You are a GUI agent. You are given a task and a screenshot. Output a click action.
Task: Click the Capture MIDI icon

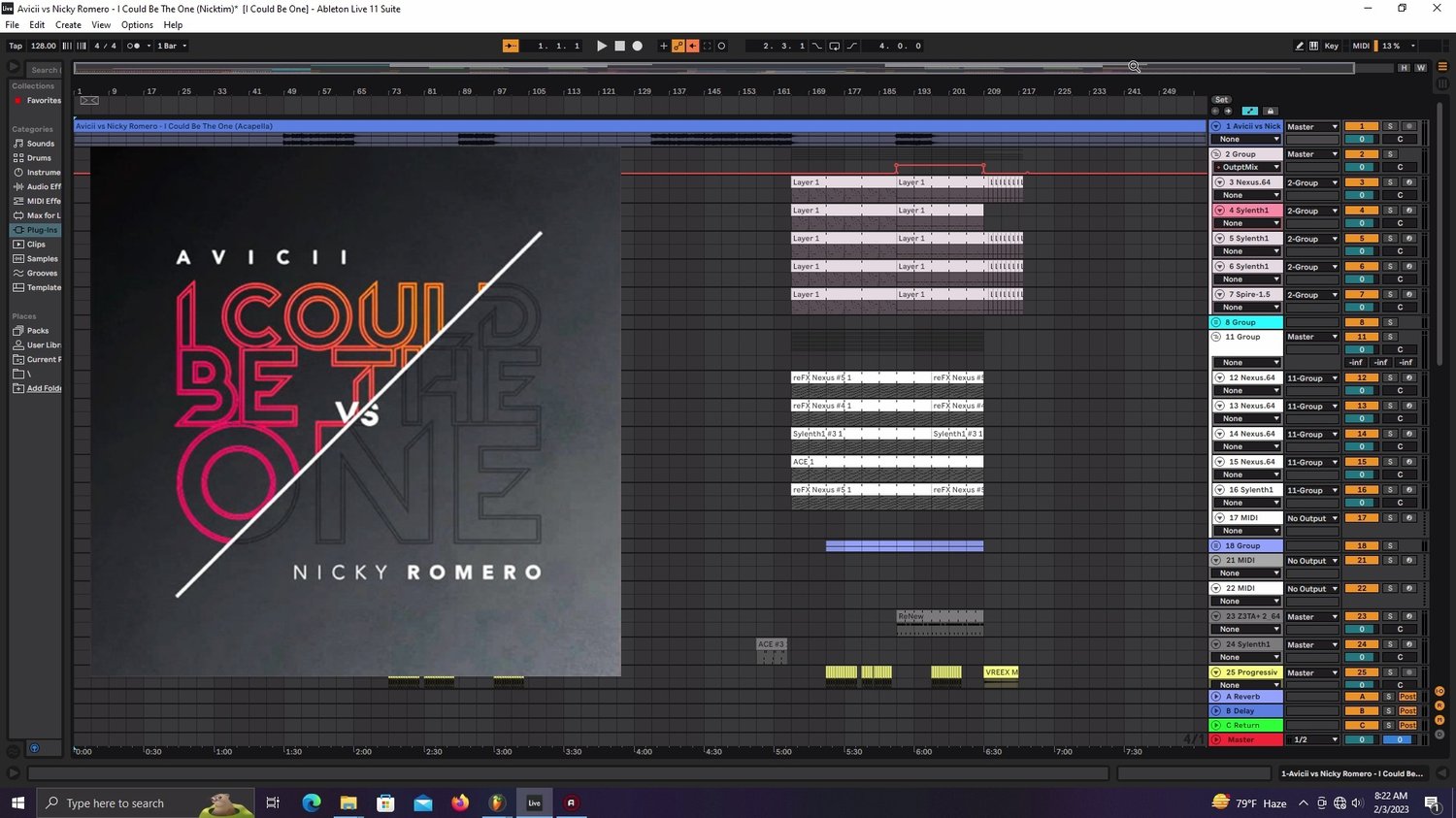pyautogui.click(x=707, y=46)
